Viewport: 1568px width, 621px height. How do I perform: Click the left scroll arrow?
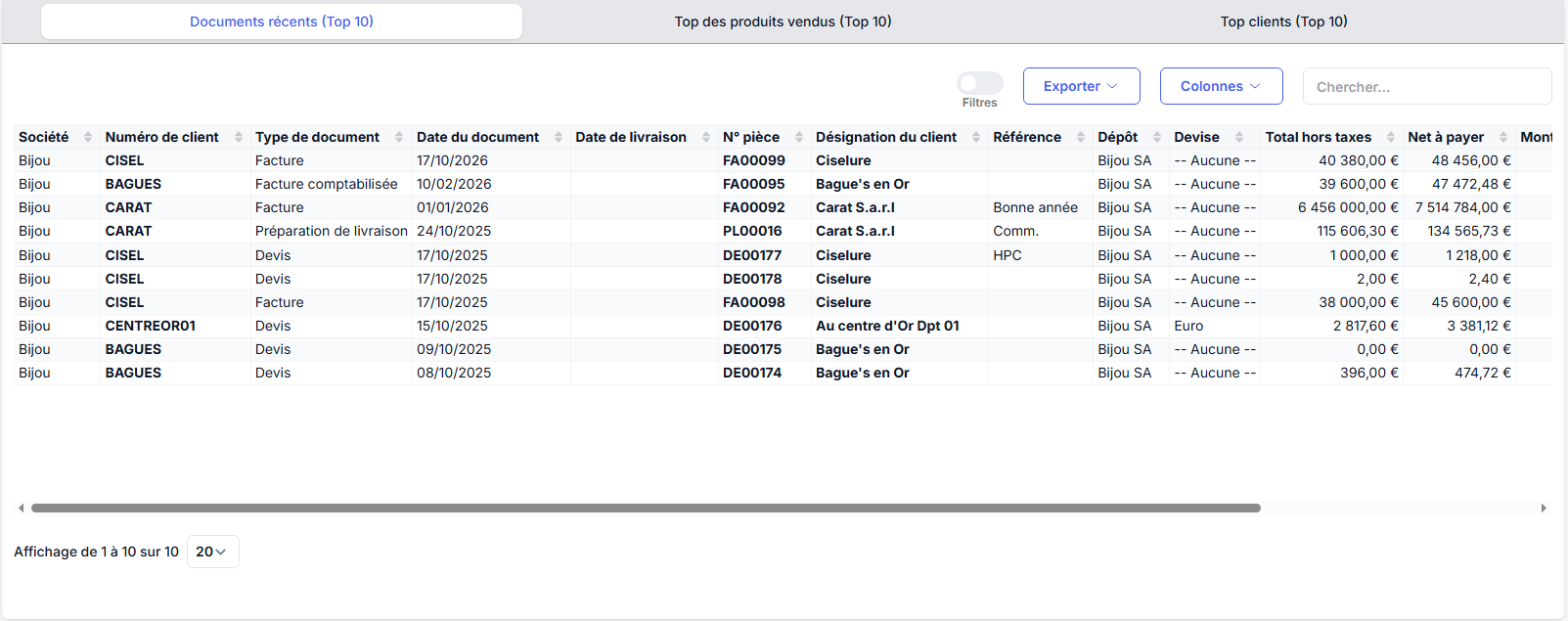pyautogui.click(x=22, y=509)
